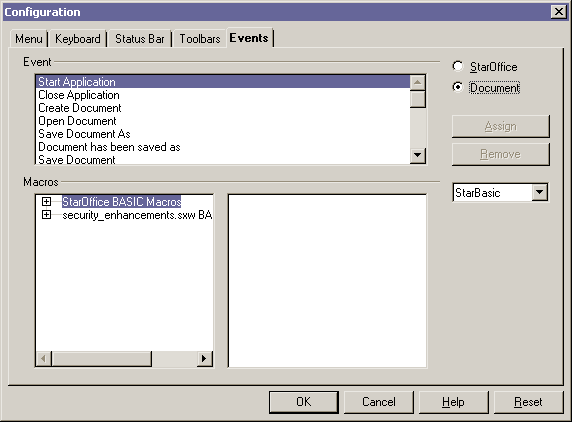Click the event list scroll-down arrow
This screenshot has width=572, height=422.
coord(418,156)
